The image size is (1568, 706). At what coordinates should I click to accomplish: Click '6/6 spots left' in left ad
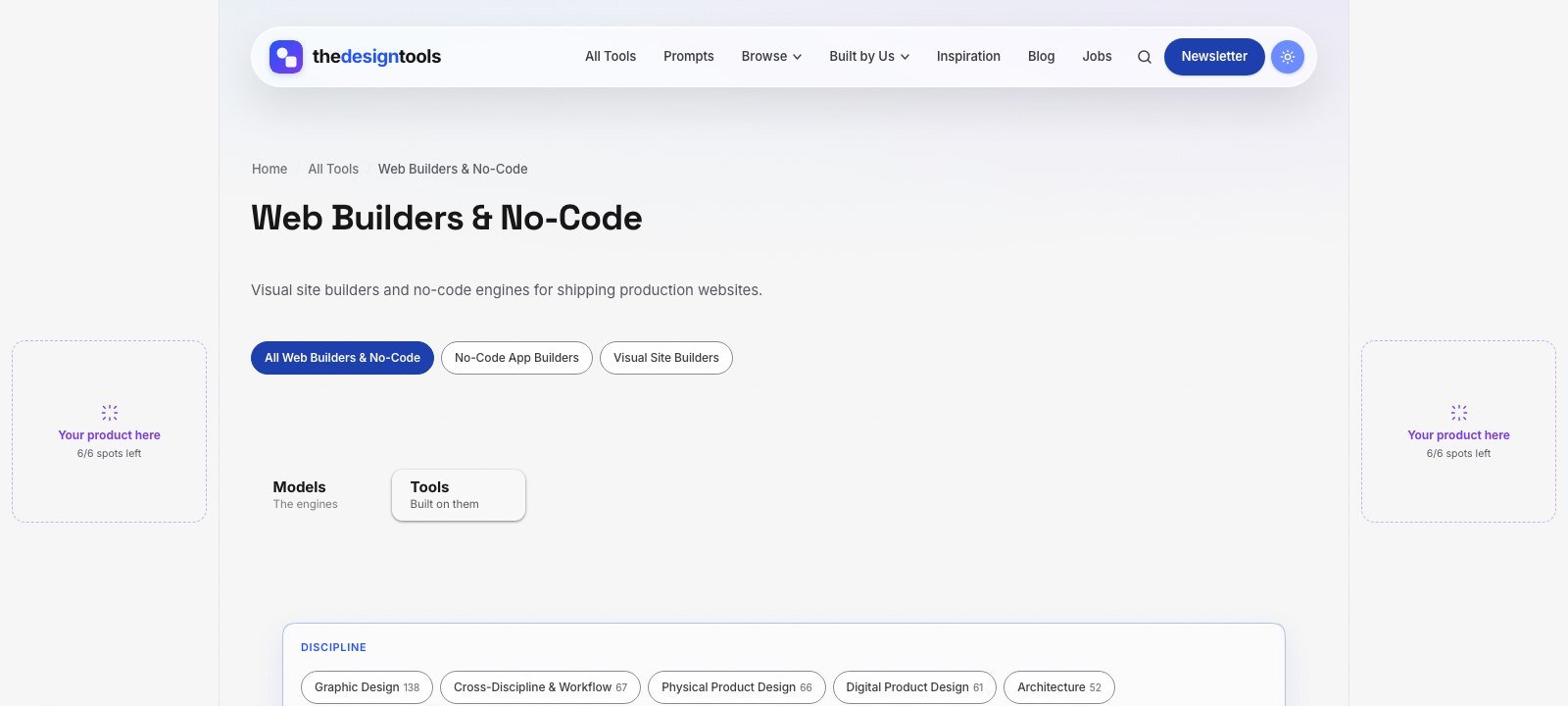(110, 454)
